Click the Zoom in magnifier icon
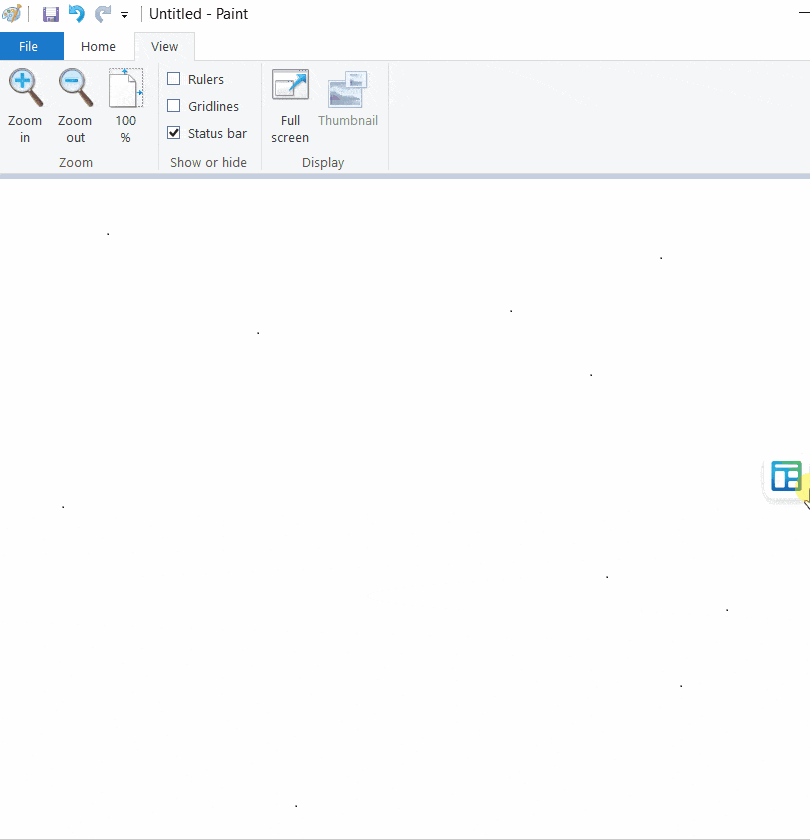 [25, 88]
